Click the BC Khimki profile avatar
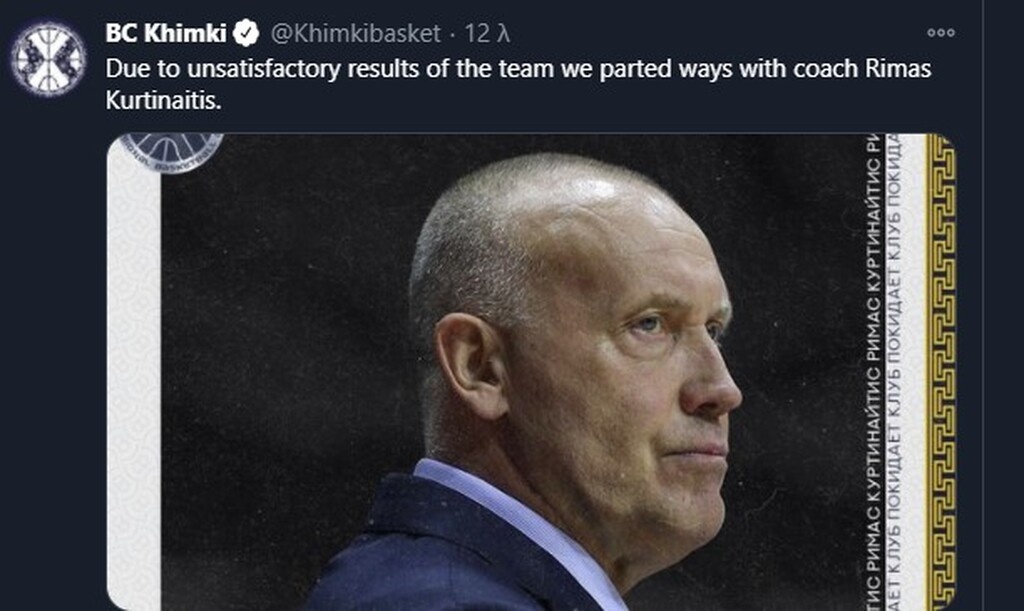 (x=48, y=59)
